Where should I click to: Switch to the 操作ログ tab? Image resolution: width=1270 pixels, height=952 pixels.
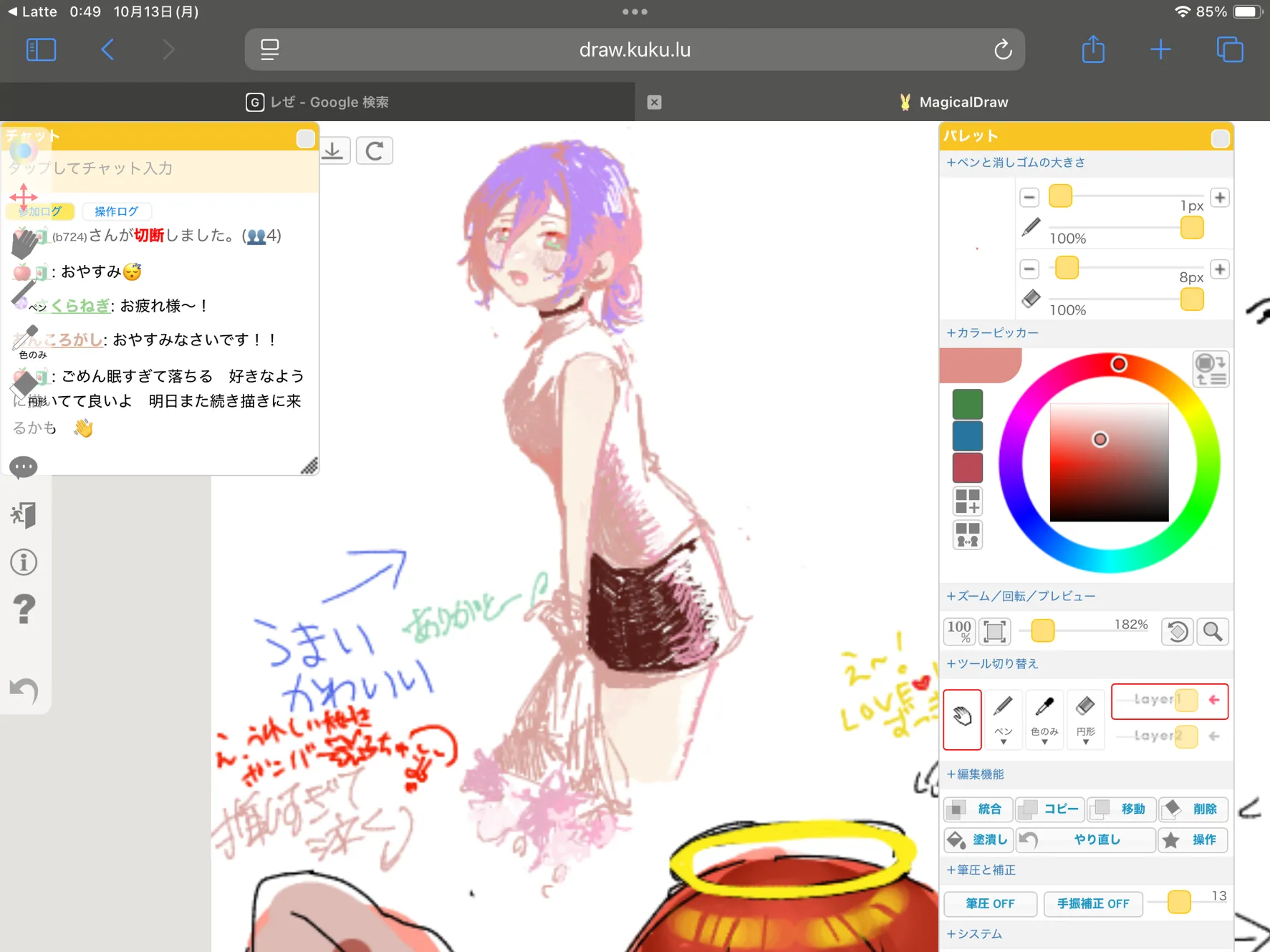[x=116, y=211]
